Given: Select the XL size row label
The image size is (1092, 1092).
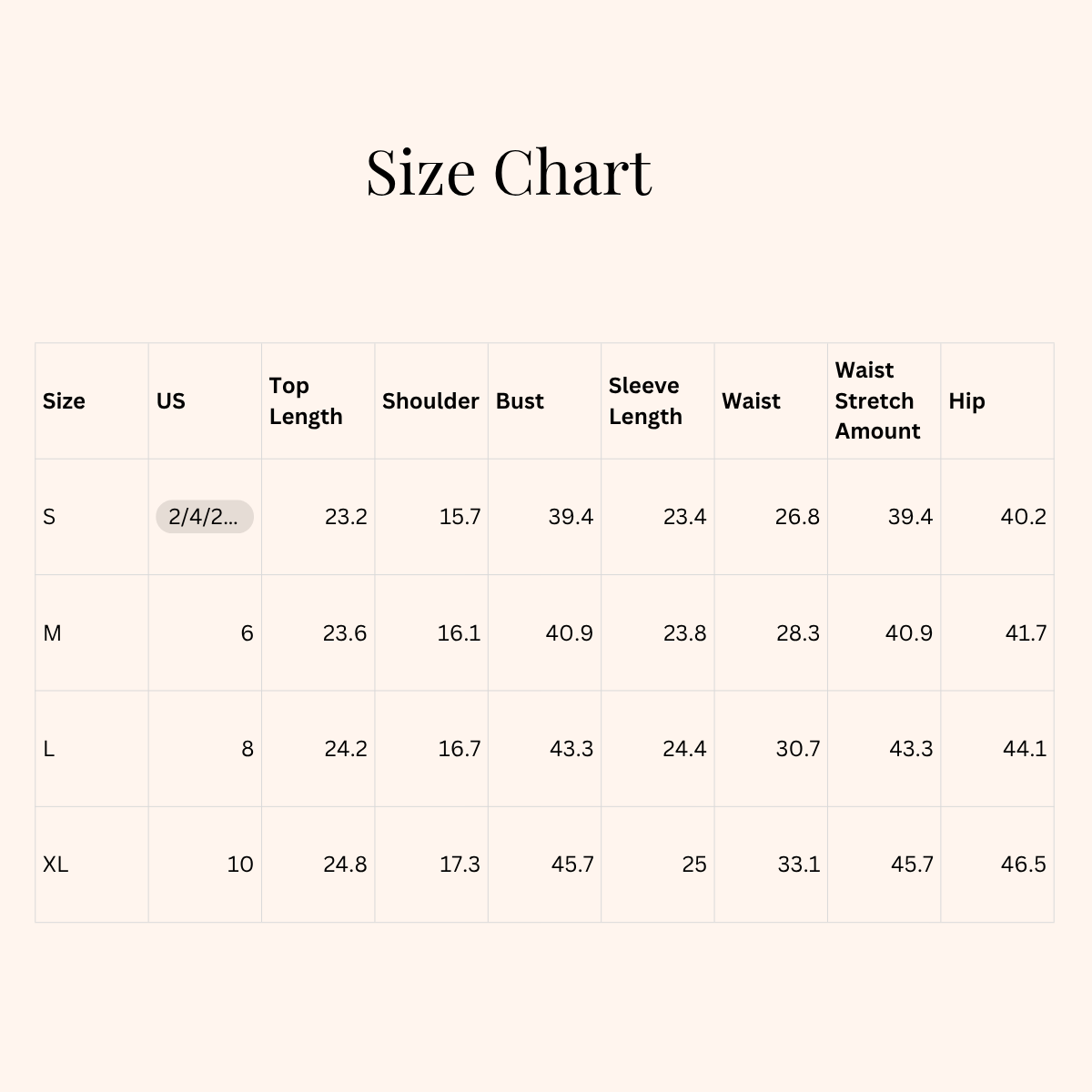Looking at the screenshot, I should coord(56,864).
